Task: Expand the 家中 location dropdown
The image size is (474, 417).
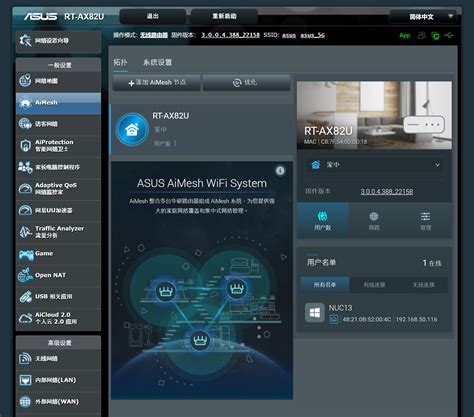Action: tap(374, 165)
